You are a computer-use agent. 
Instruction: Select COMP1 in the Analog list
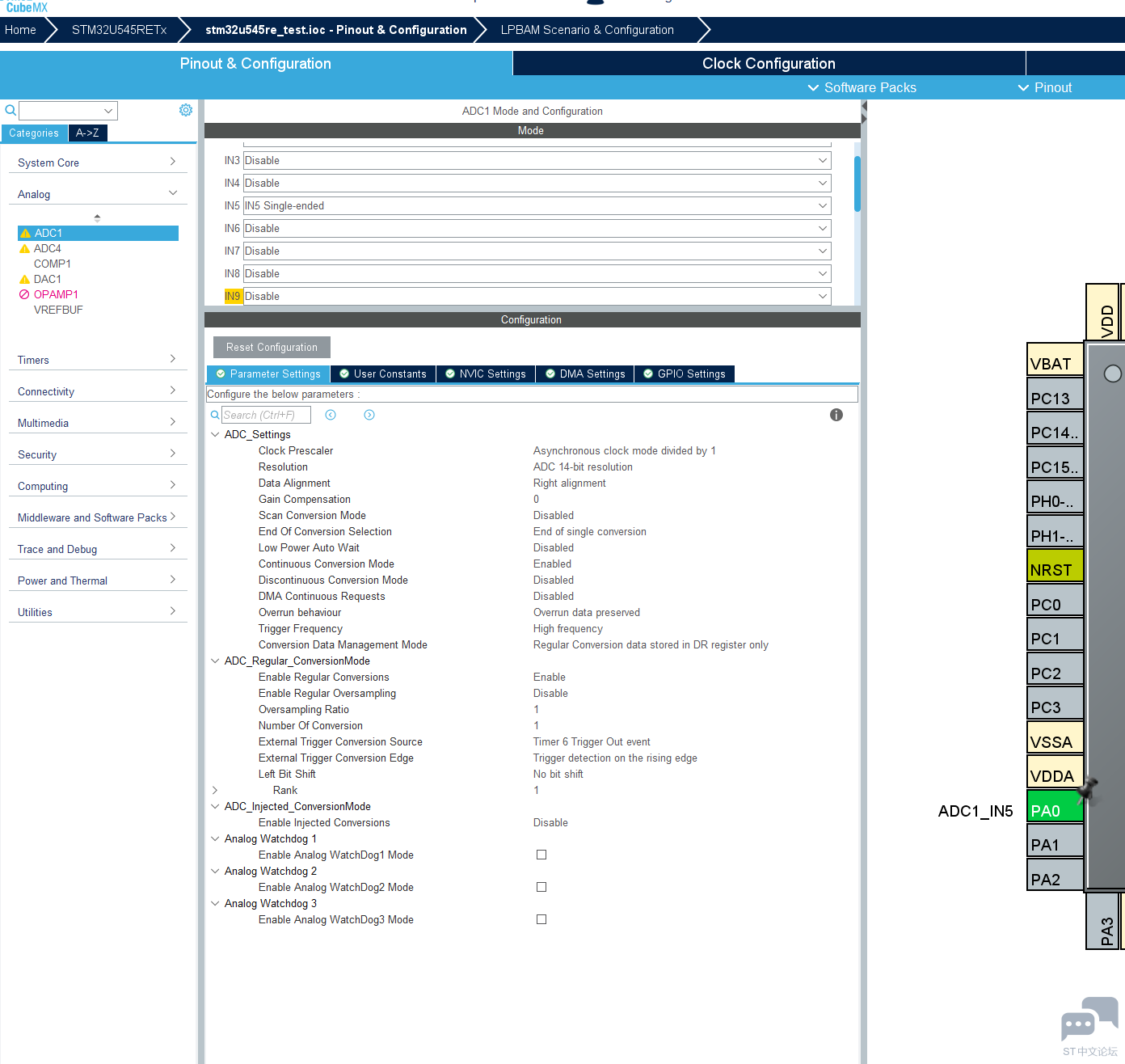coord(52,264)
